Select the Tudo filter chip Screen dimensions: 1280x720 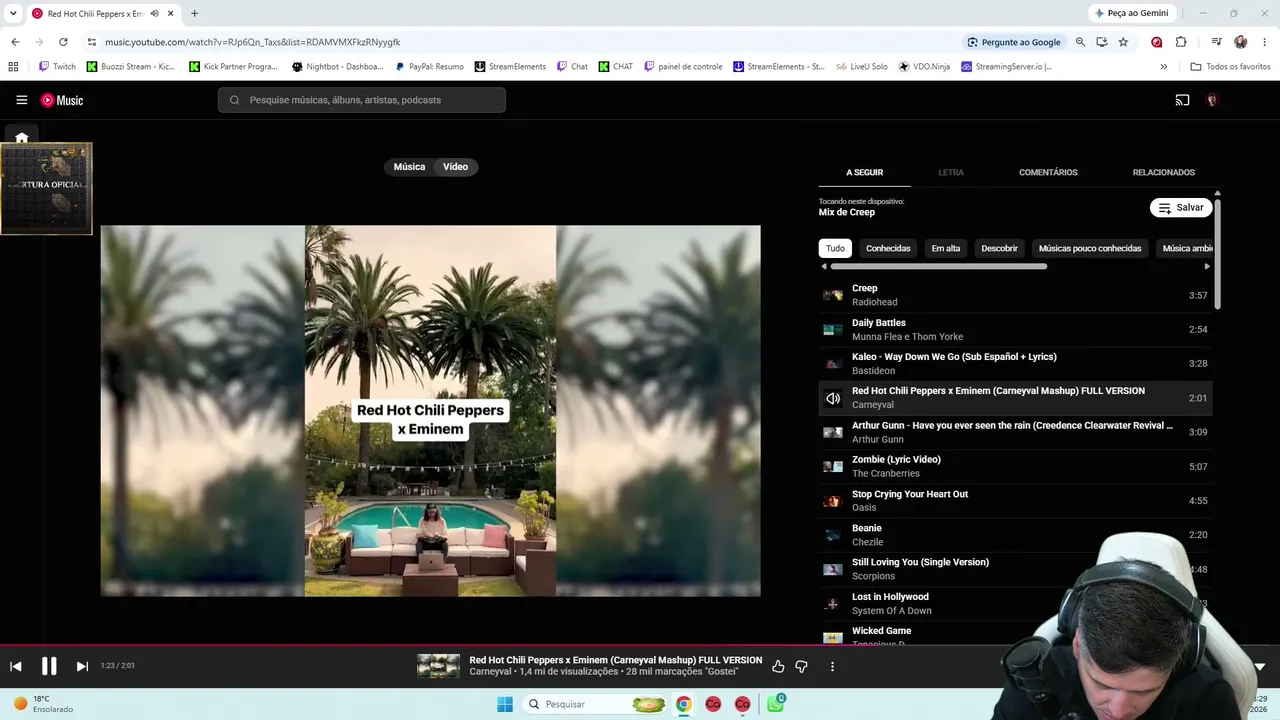click(x=835, y=248)
